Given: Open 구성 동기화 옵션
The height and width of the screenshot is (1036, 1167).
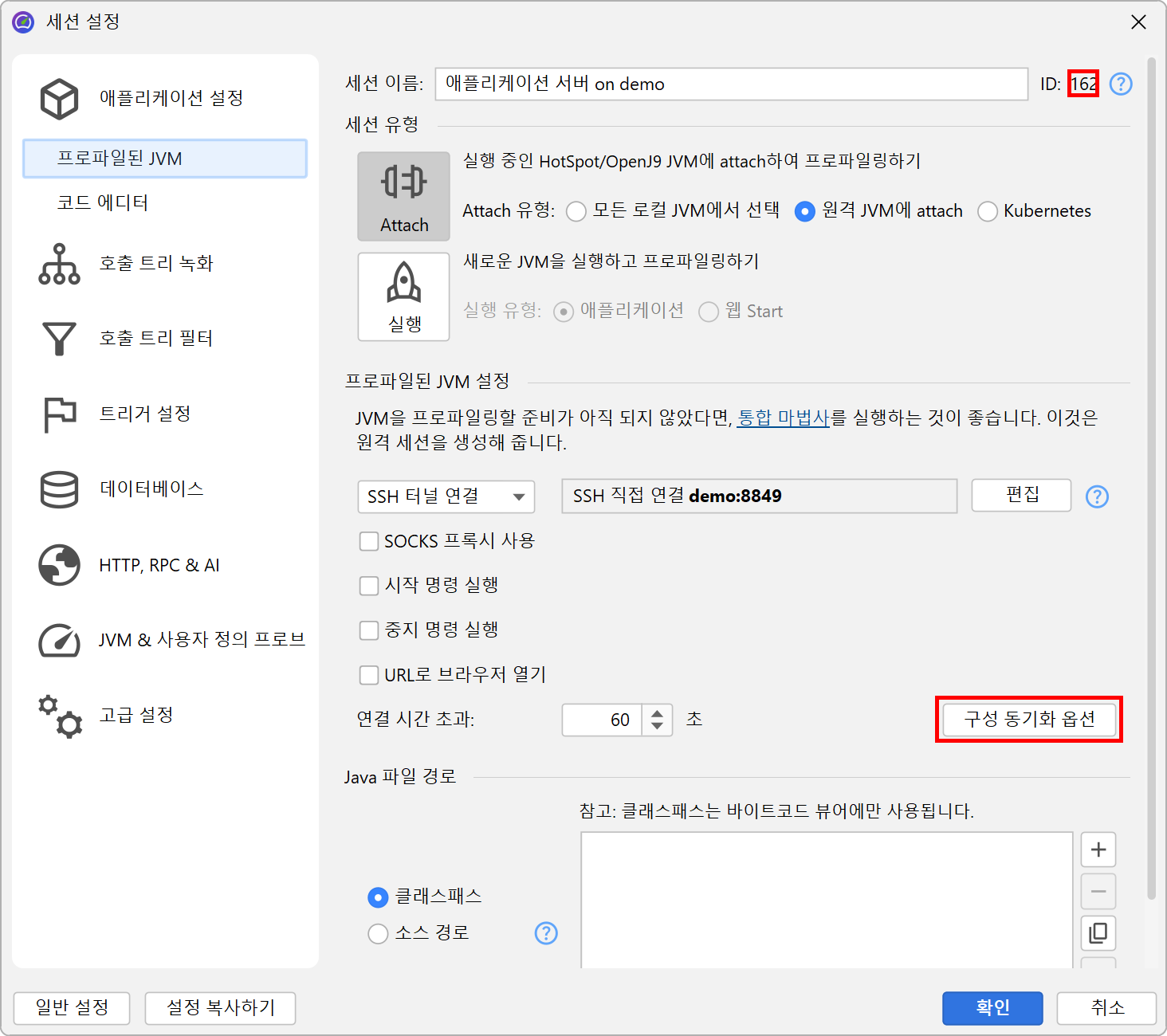Looking at the screenshot, I should pos(1029,720).
